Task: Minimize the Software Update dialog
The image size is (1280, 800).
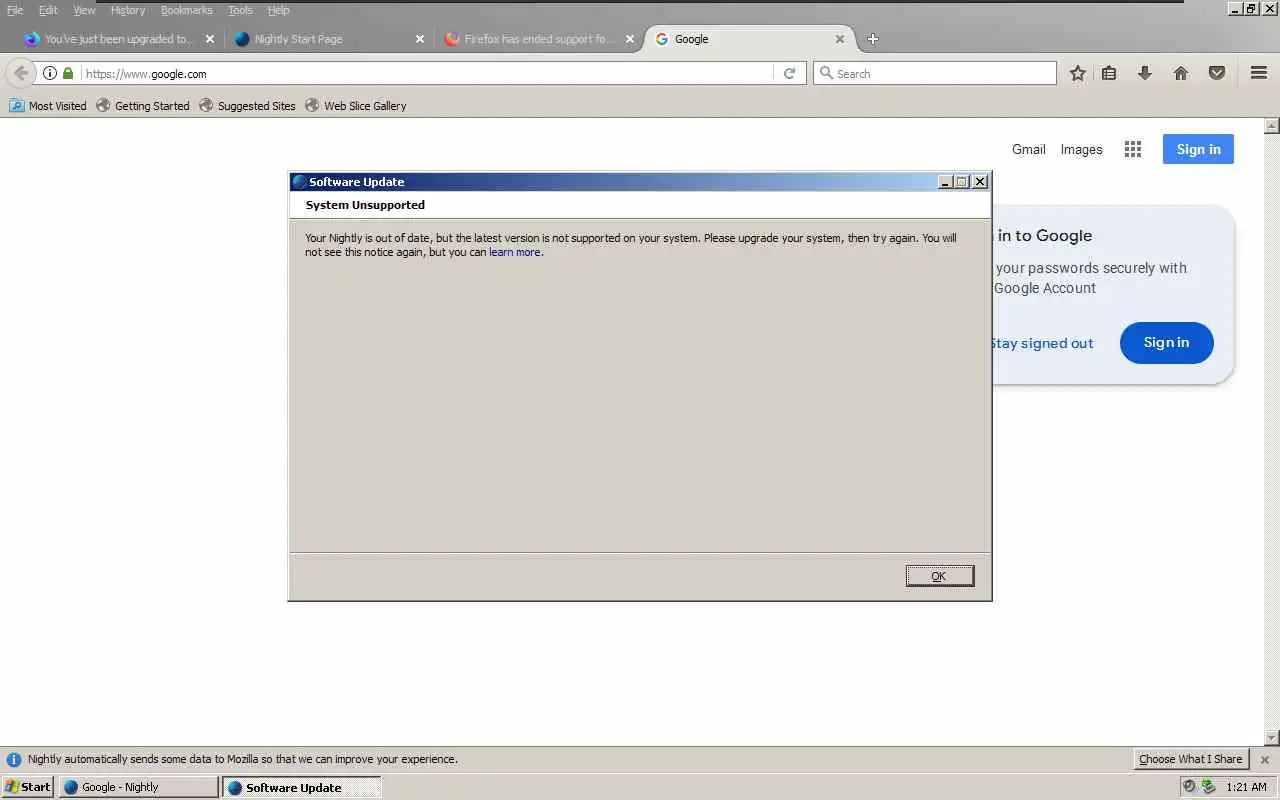Action: [945, 182]
